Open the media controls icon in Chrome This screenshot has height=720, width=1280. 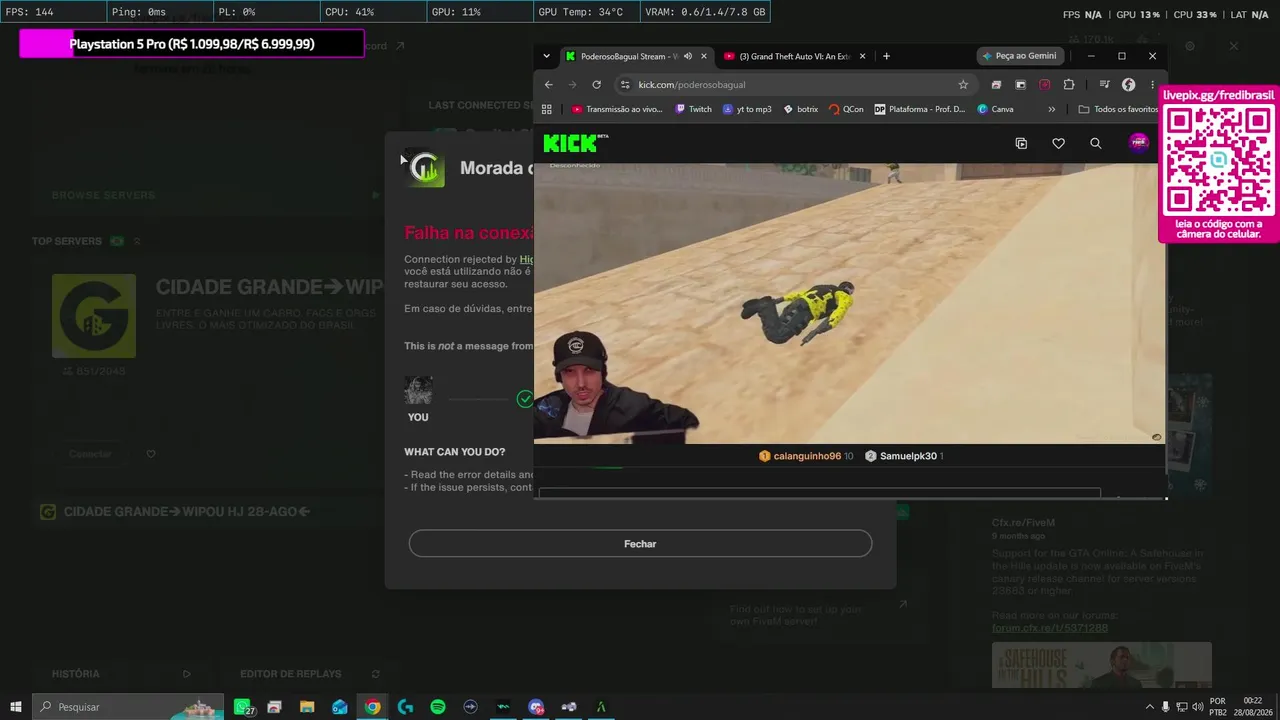coord(1104,85)
